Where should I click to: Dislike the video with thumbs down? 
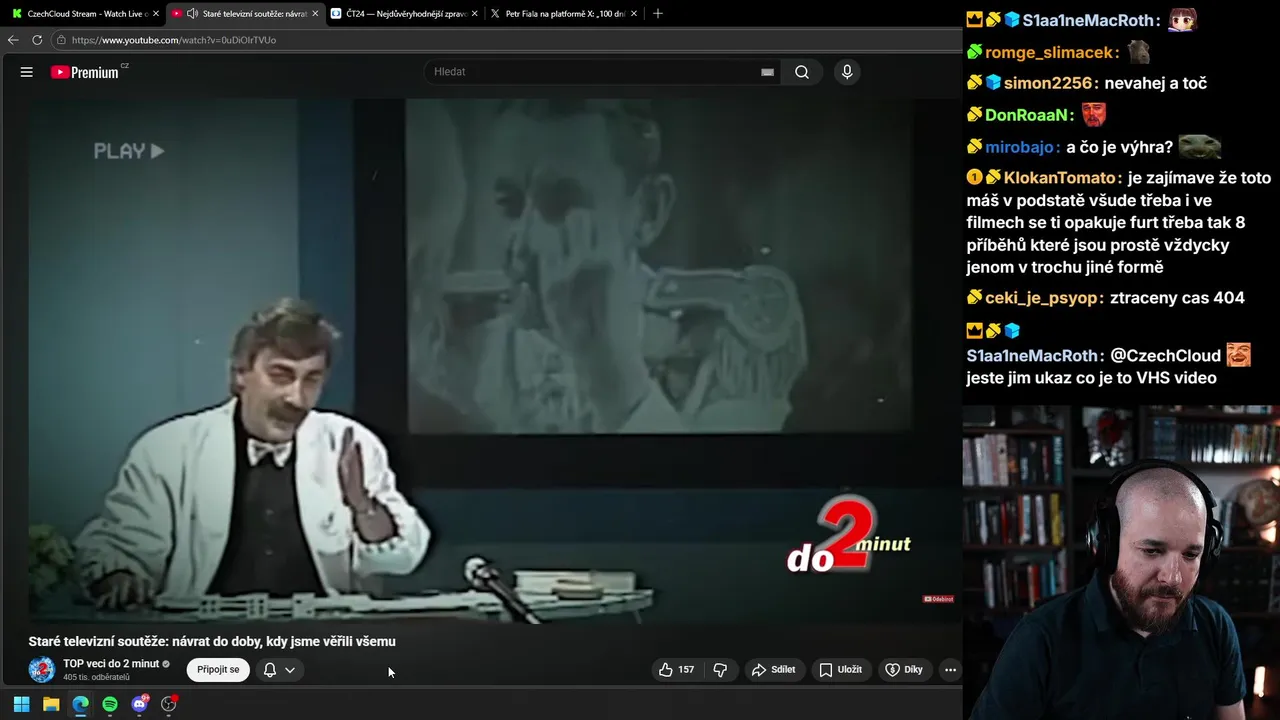(720, 670)
